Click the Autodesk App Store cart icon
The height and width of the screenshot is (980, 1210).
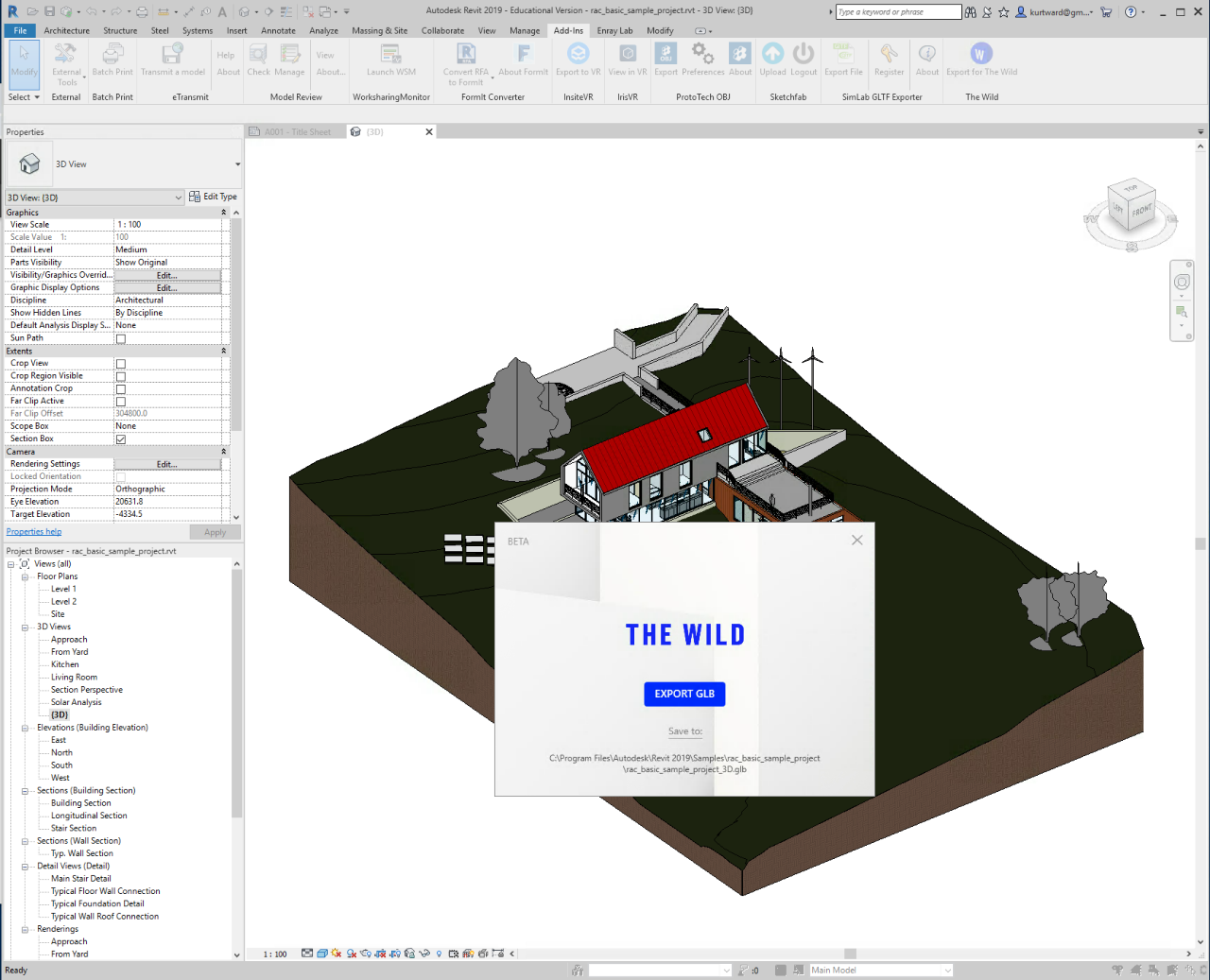coord(1106,11)
